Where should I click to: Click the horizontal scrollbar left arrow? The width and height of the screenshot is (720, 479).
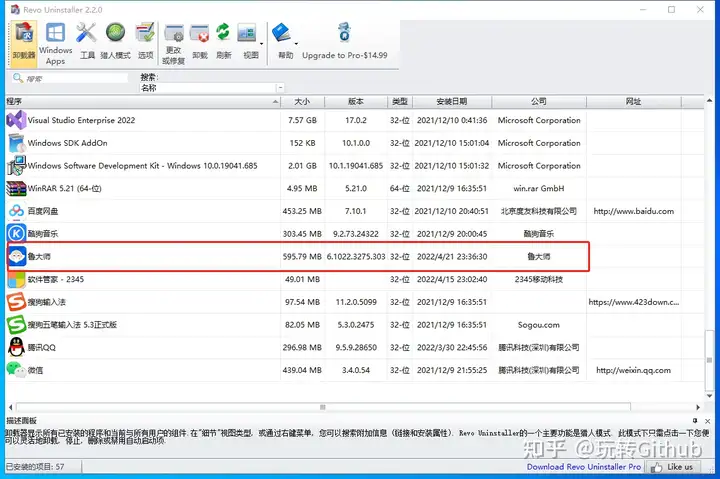[x=11, y=407]
